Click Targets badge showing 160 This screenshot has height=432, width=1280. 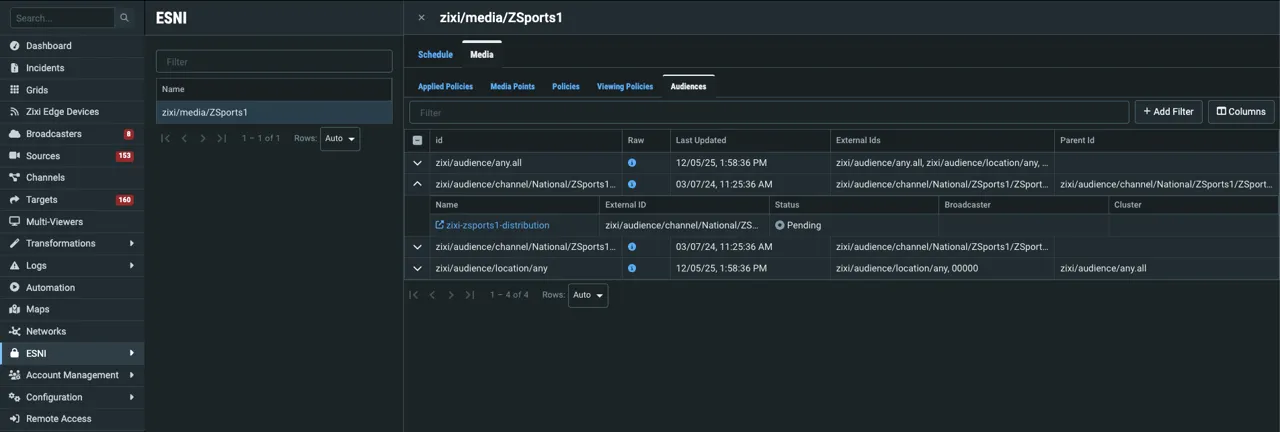pos(125,200)
